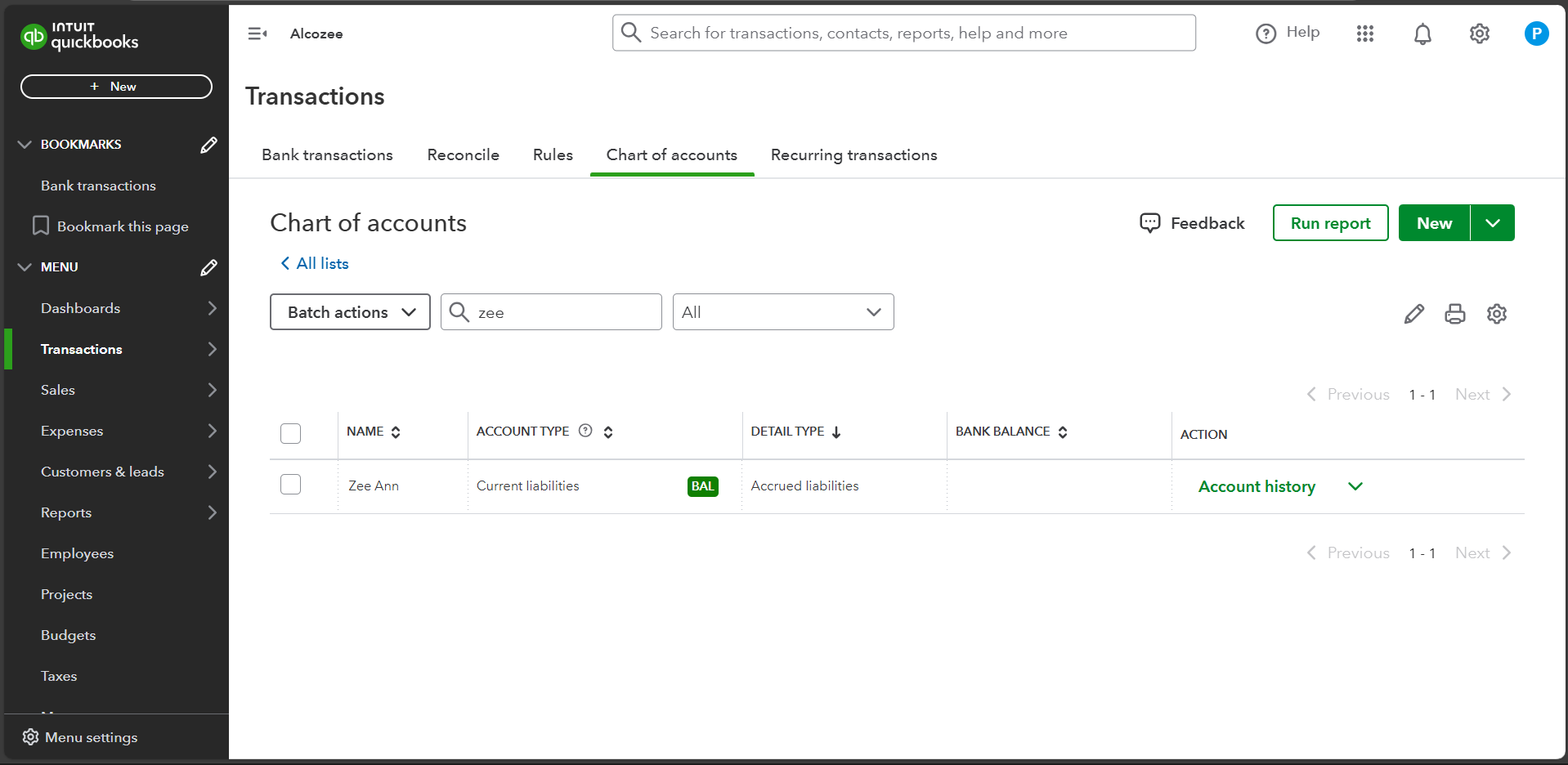The image size is (1568, 765).
Task: Open dropdown arrow beside New button
Action: tap(1492, 223)
